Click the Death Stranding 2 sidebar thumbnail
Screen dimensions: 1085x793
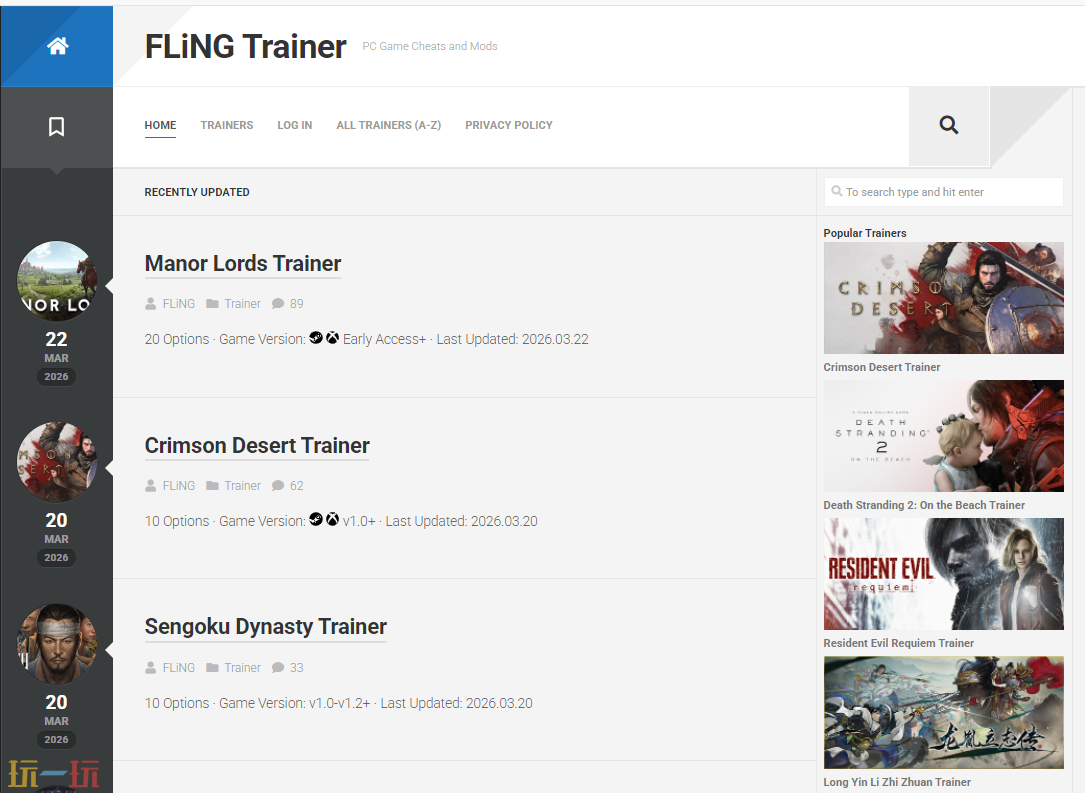(x=943, y=436)
